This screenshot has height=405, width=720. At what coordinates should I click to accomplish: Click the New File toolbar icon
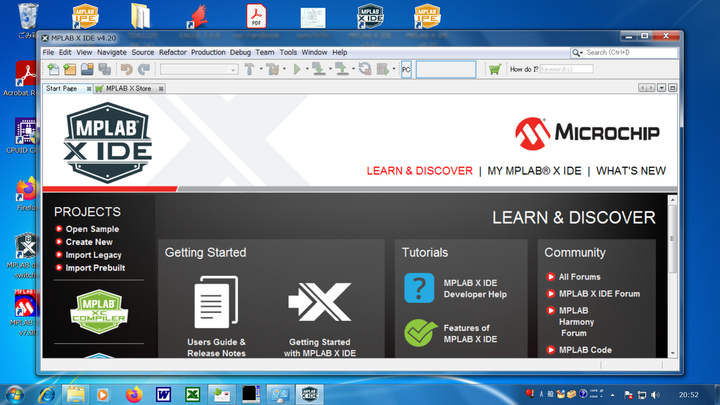51,69
